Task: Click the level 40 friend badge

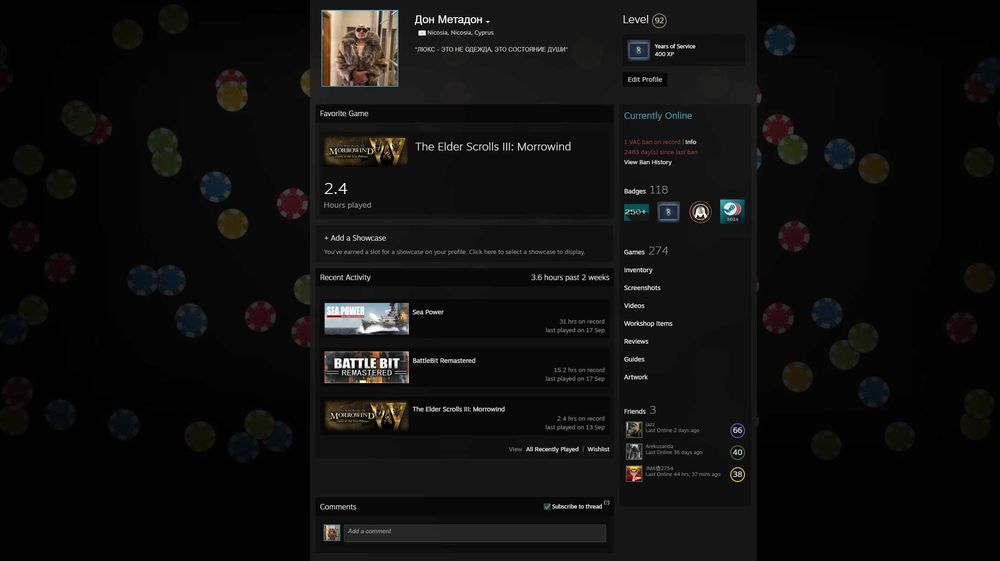Action: [x=737, y=452]
